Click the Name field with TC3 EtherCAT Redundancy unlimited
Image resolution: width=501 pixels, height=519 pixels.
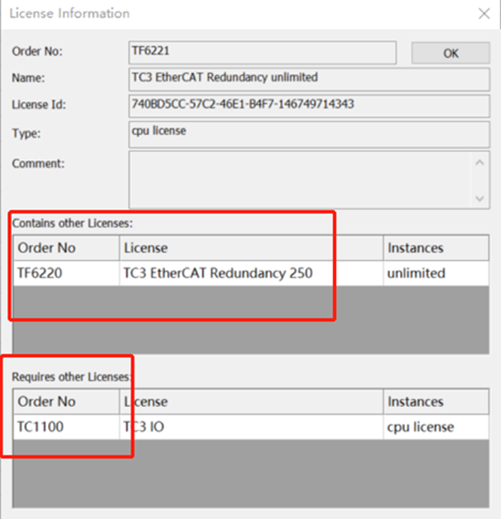pos(309,79)
